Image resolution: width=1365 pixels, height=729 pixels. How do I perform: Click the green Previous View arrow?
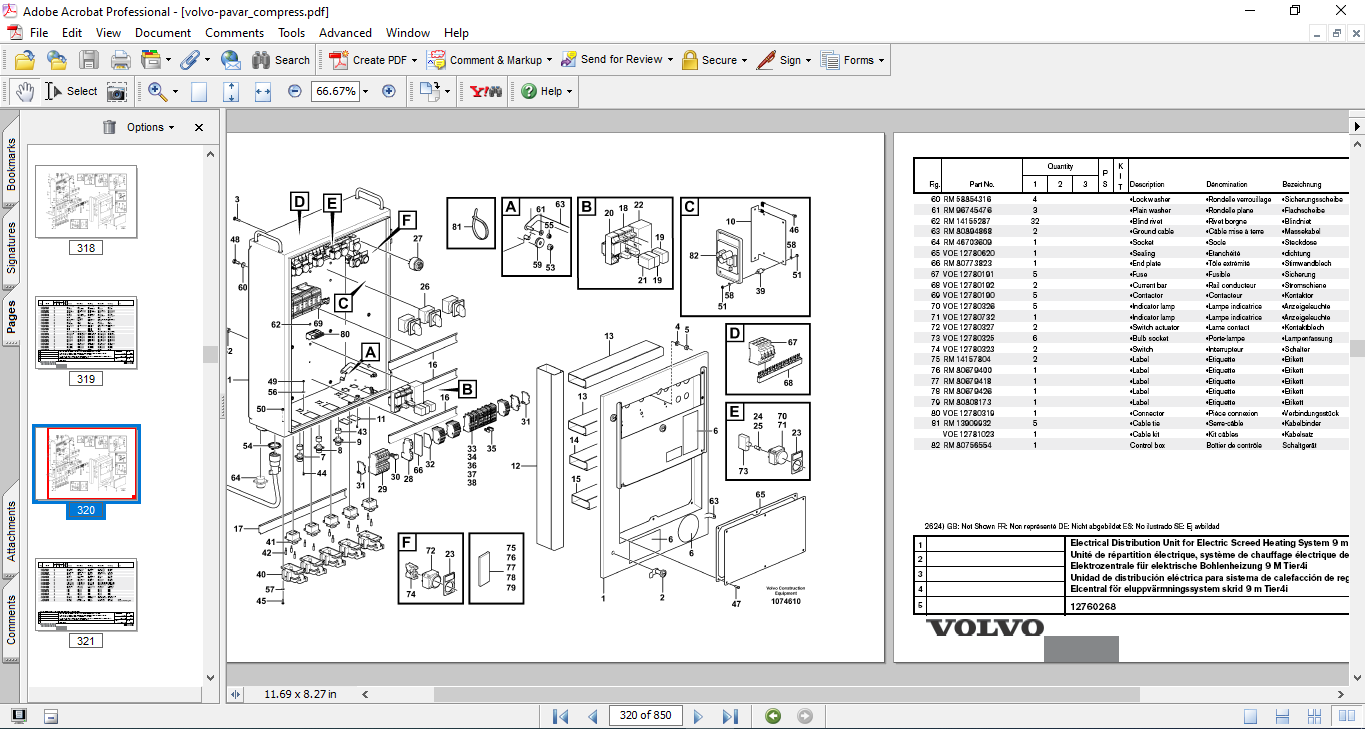tap(773, 716)
